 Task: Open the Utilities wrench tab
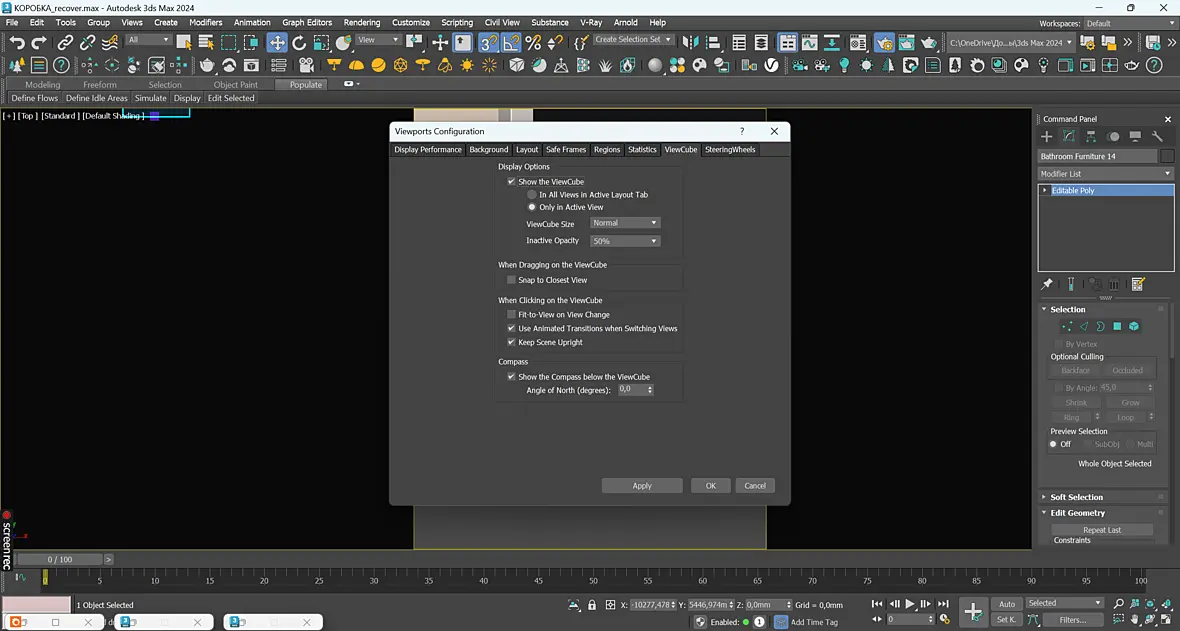1157,136
